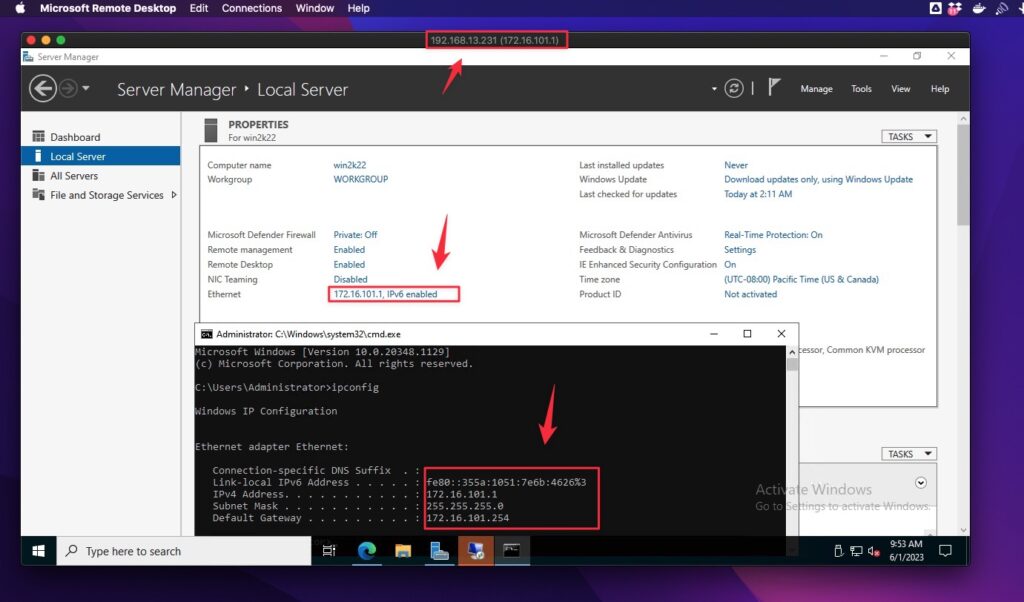The height and width of the screenshot is (602, 1024).
Task: Open the Window menu
Action: pyautogui.click(x=314, y=8)
